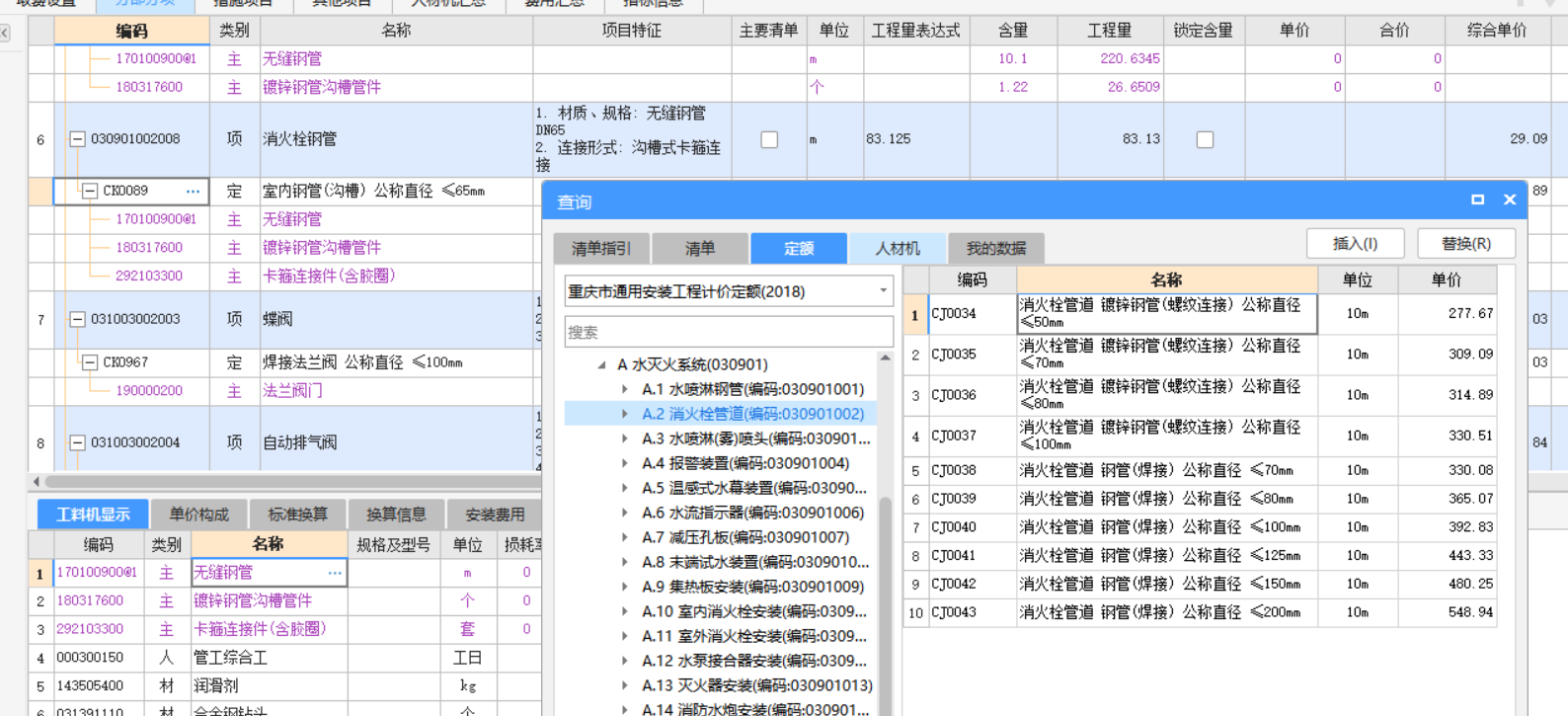Select quota row CJ0036
The width and height of the screenshot is (1568, 716).
pos(1200,395)
